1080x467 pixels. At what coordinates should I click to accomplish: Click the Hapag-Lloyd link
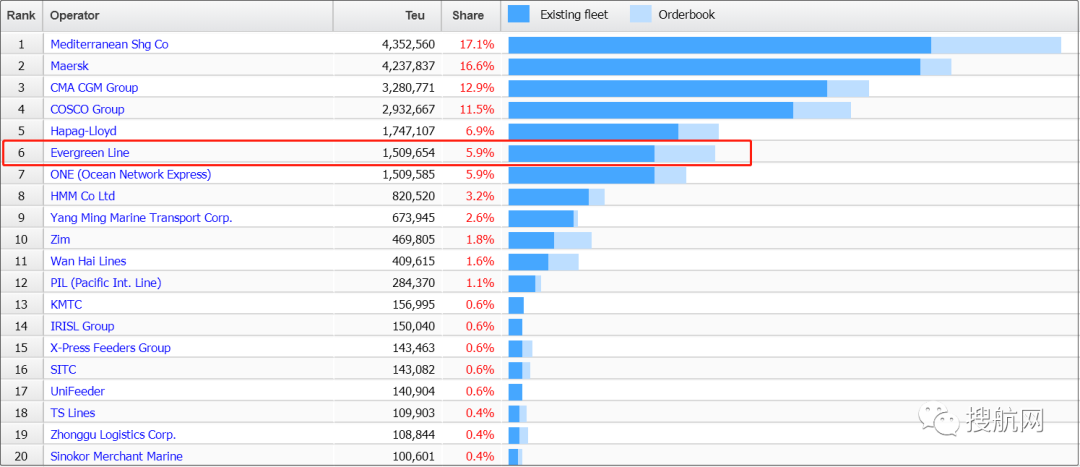[83, 131]
